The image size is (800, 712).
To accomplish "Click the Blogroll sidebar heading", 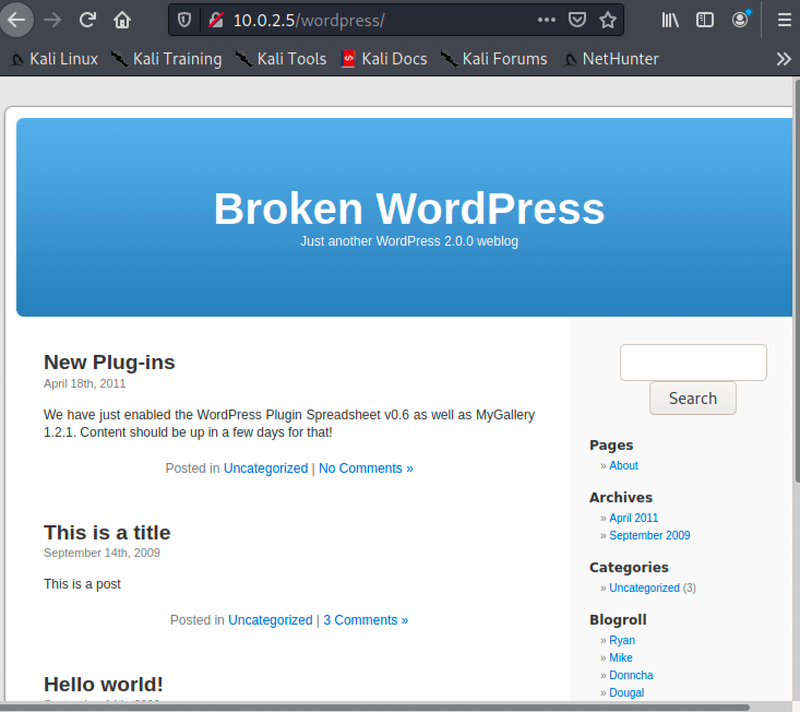I will (618, 620).
